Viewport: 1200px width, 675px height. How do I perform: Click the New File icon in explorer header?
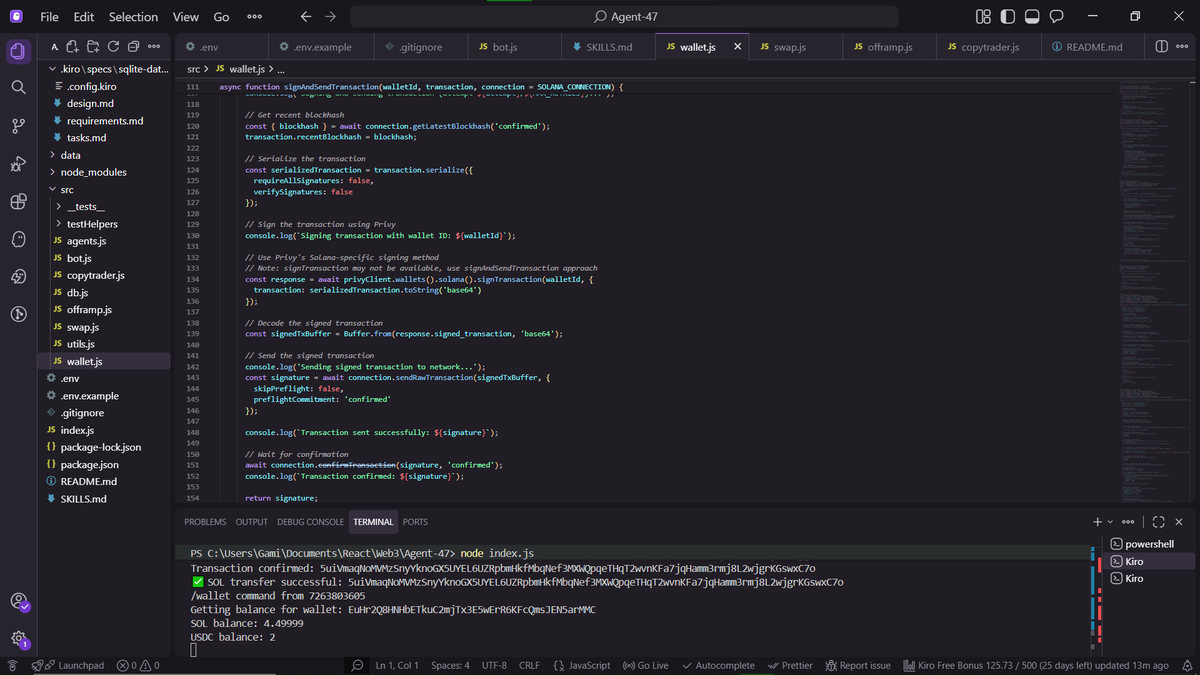[73, 47]
